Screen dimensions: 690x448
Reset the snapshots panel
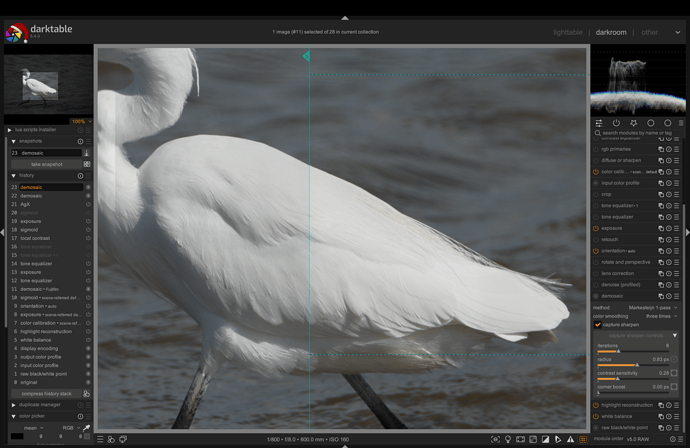point(81,141)
